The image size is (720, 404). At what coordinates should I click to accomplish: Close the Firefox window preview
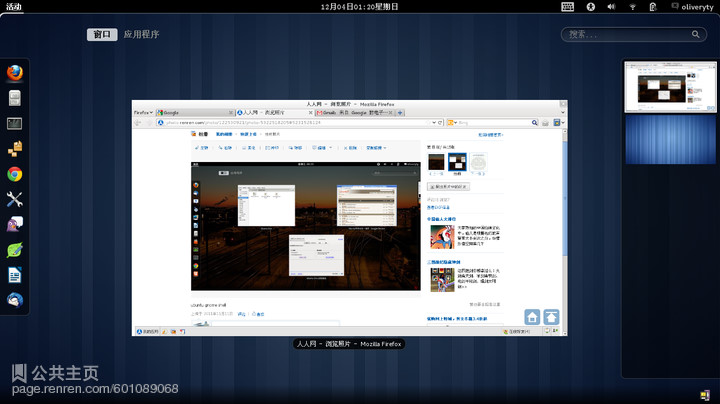[562, 104]
